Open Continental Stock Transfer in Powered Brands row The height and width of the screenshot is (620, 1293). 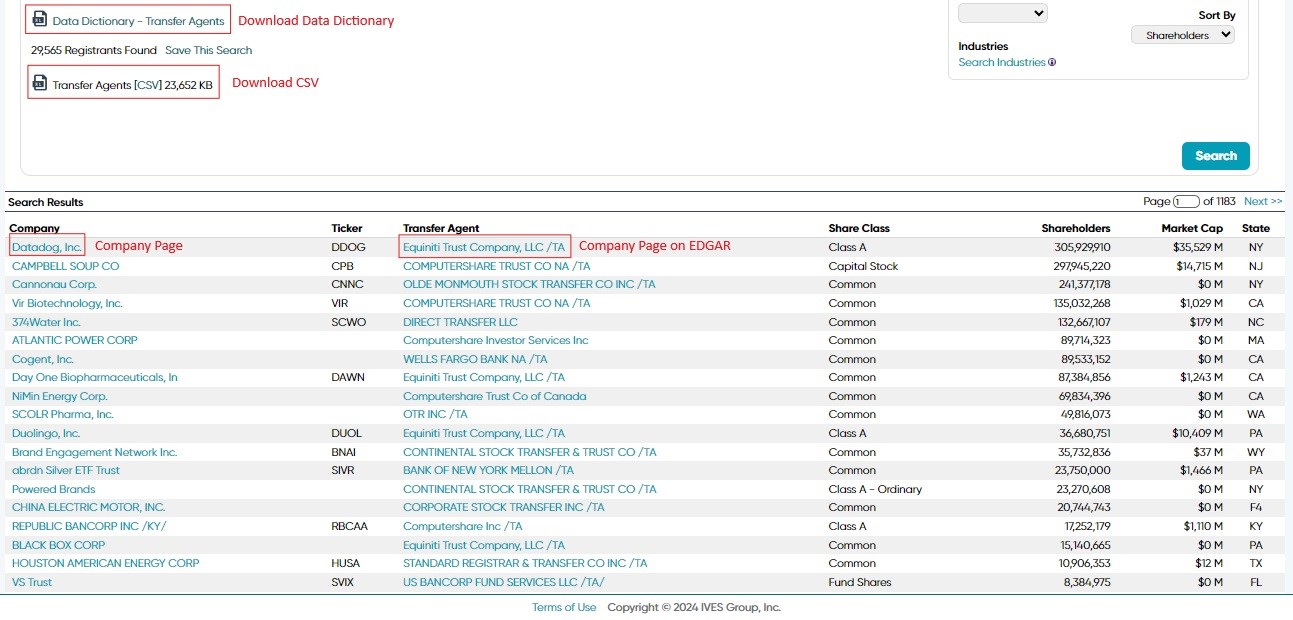pyautogui.click(x=530, y=489)
